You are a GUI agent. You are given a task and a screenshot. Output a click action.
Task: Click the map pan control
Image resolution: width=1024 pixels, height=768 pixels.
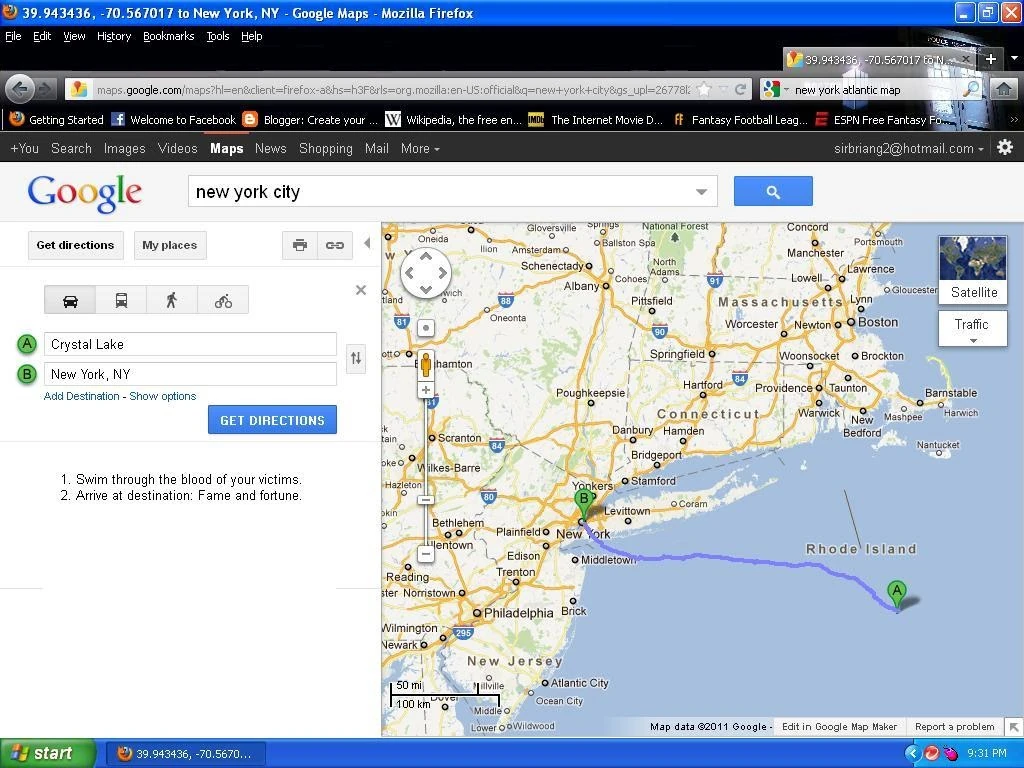click(x=426, y=273)
